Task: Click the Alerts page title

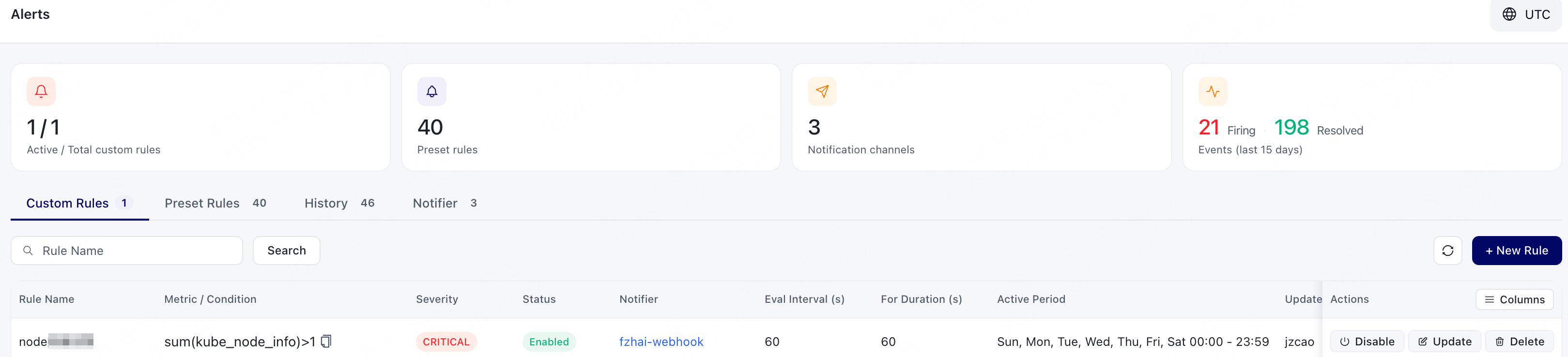Action: coord(31,14)
